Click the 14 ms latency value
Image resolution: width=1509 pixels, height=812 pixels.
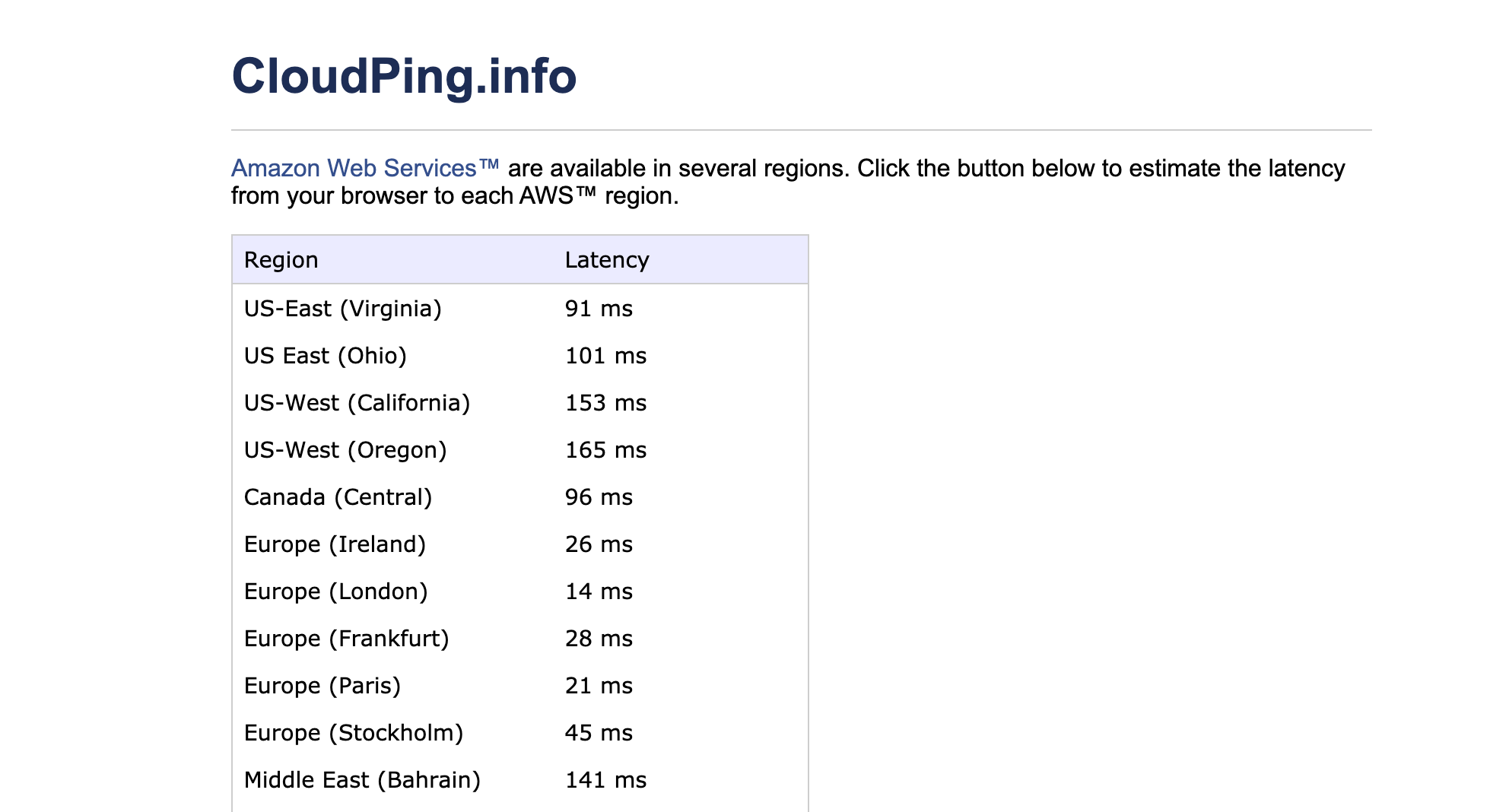tap(599, 591)
